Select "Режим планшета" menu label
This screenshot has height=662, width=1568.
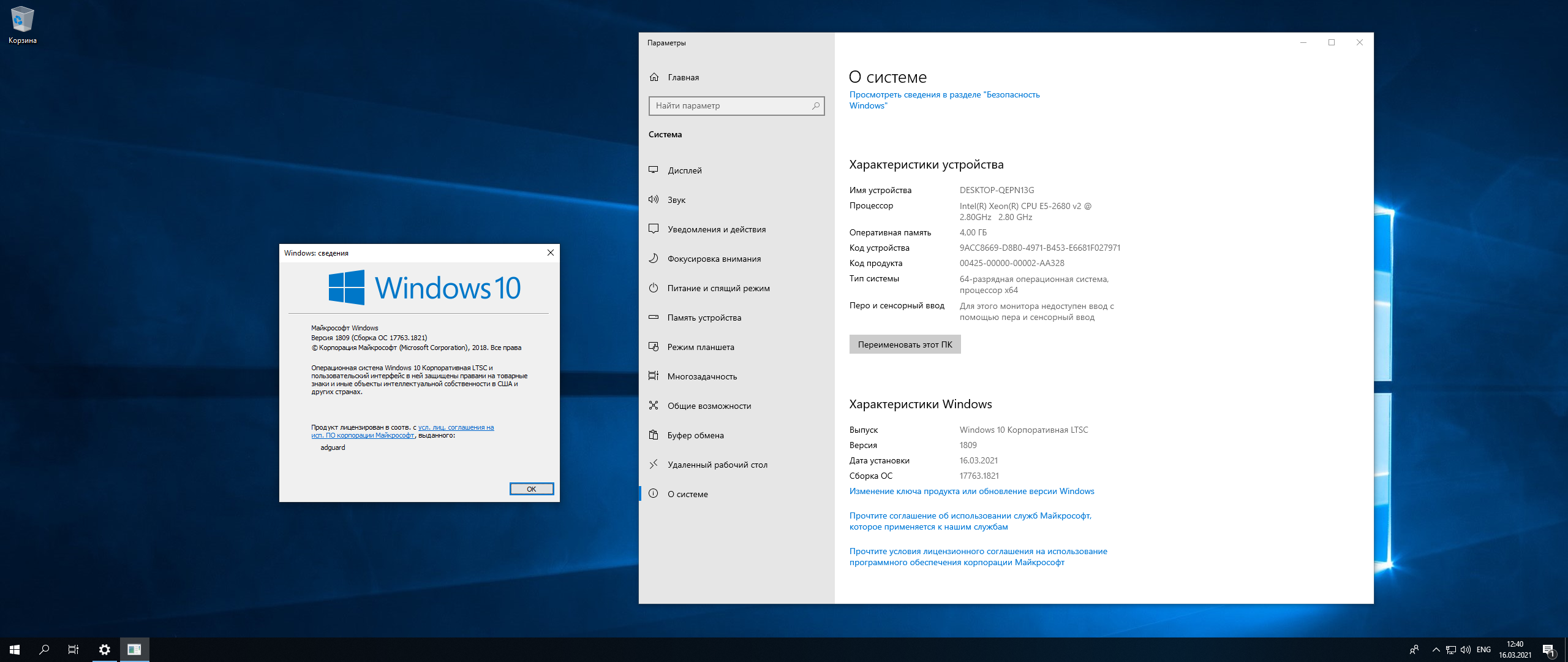click(x=701, y=347)
